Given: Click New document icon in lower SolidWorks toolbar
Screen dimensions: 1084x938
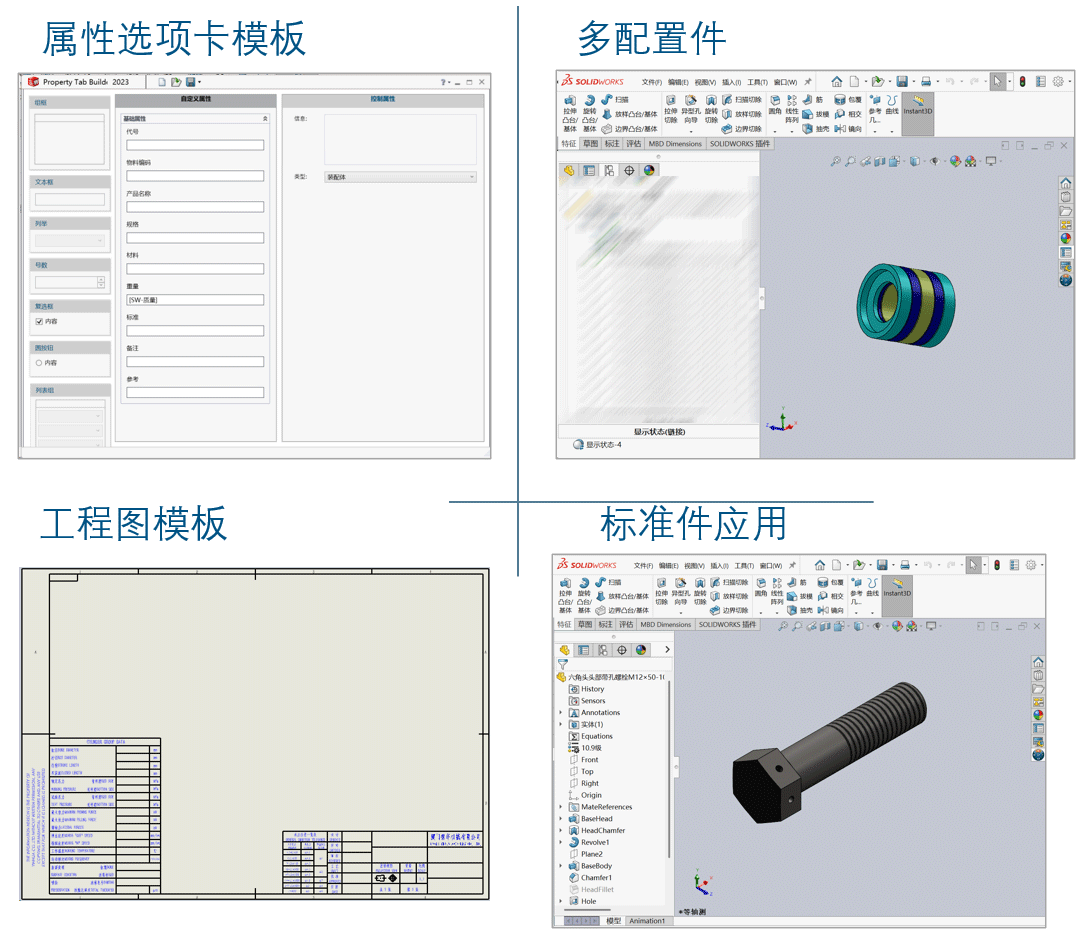Looking at the screenshot, I should pos(837,565).
